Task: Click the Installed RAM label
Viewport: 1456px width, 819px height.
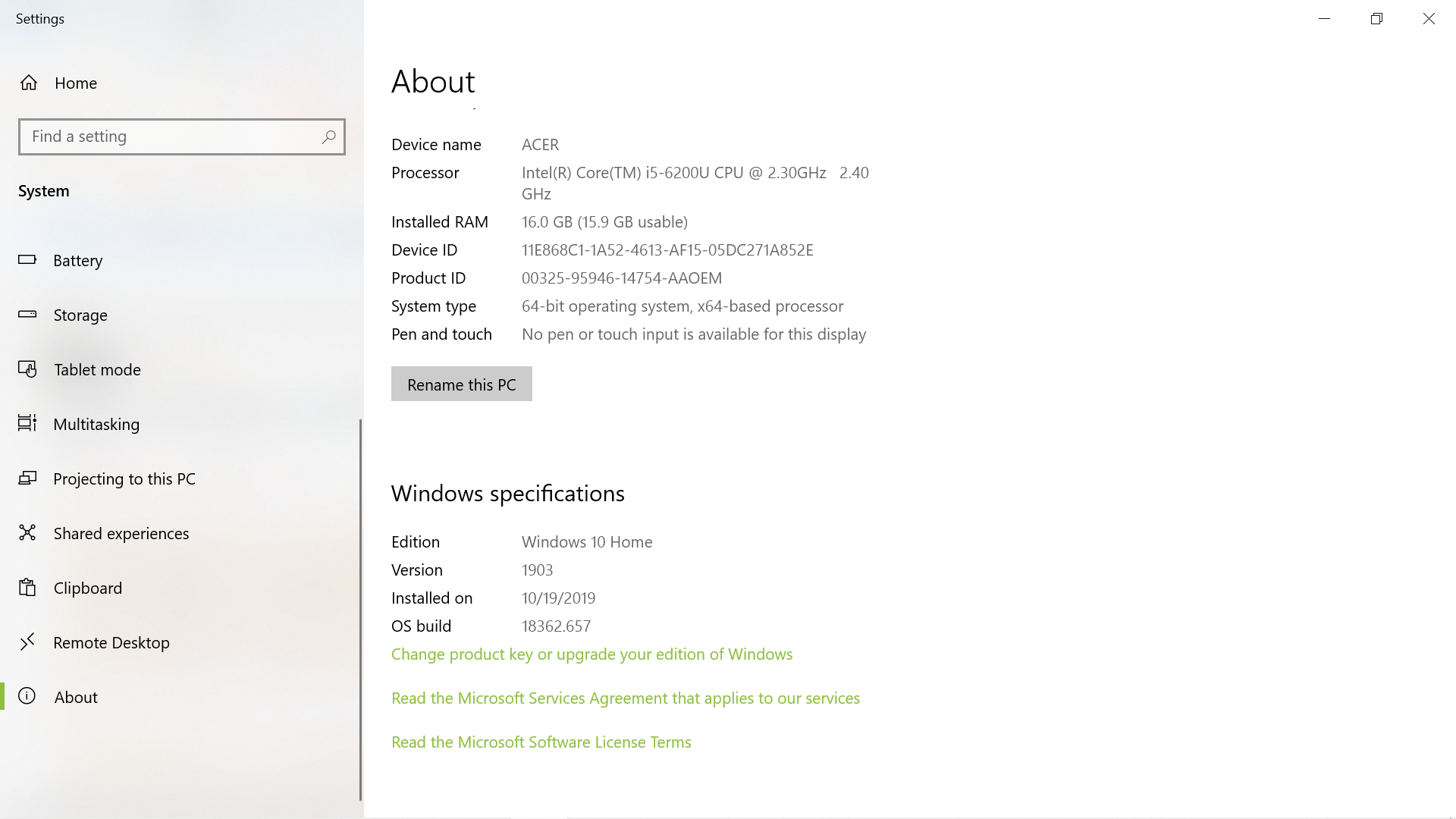Action: (440, 222)
